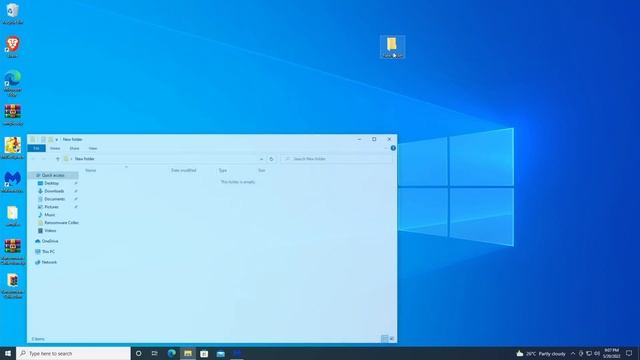This screenshot has width=640, height=360.
Task: Click the Search New folder box
Action: click(x=337, y=159)
